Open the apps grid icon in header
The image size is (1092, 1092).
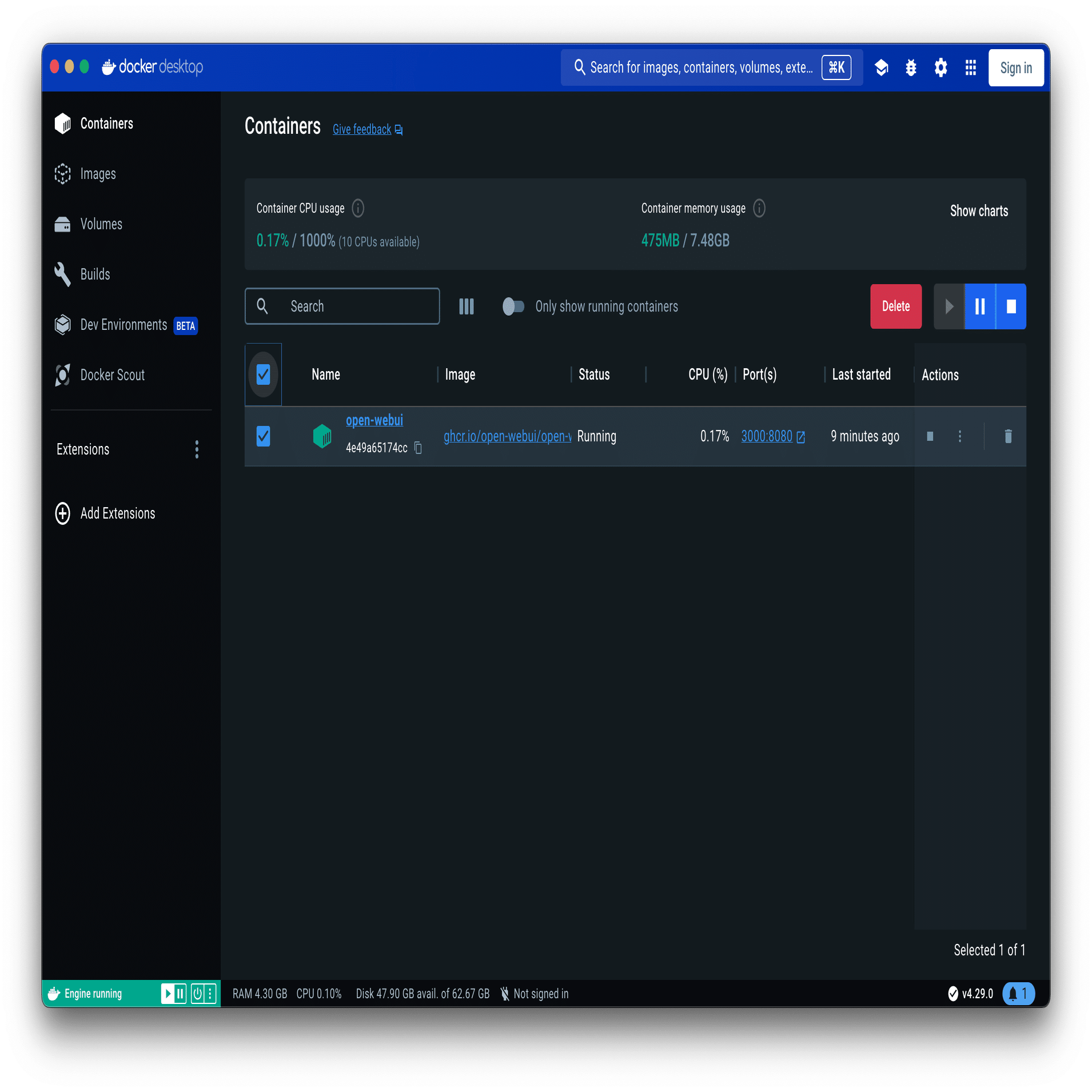click(970, 67)
